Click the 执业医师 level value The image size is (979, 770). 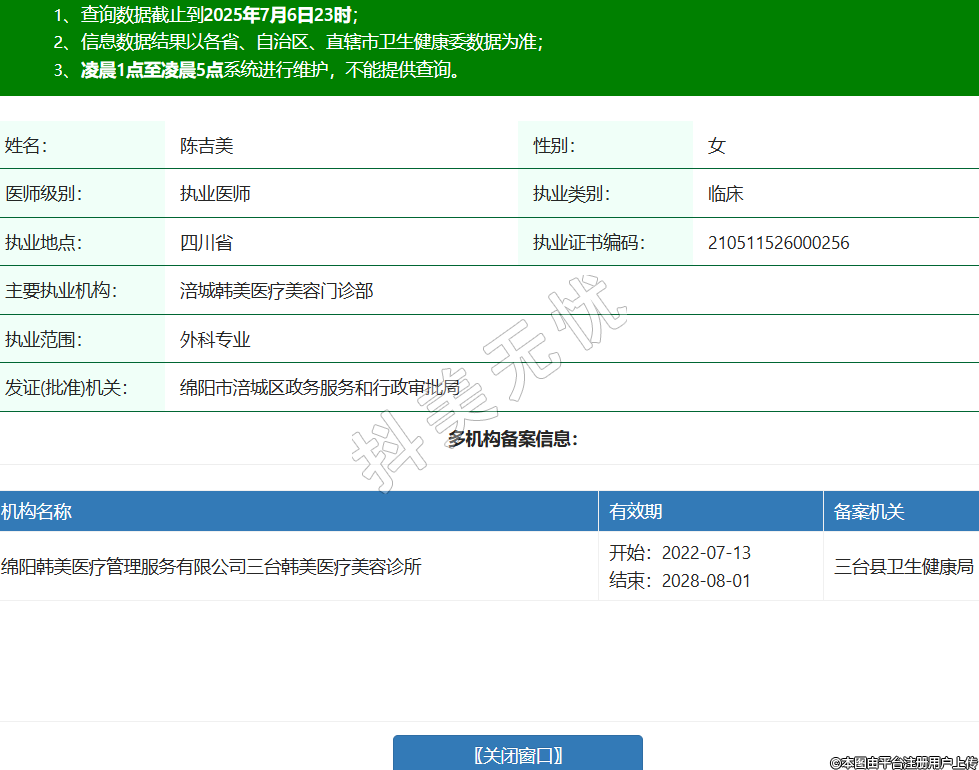click(x=215, y=194)
